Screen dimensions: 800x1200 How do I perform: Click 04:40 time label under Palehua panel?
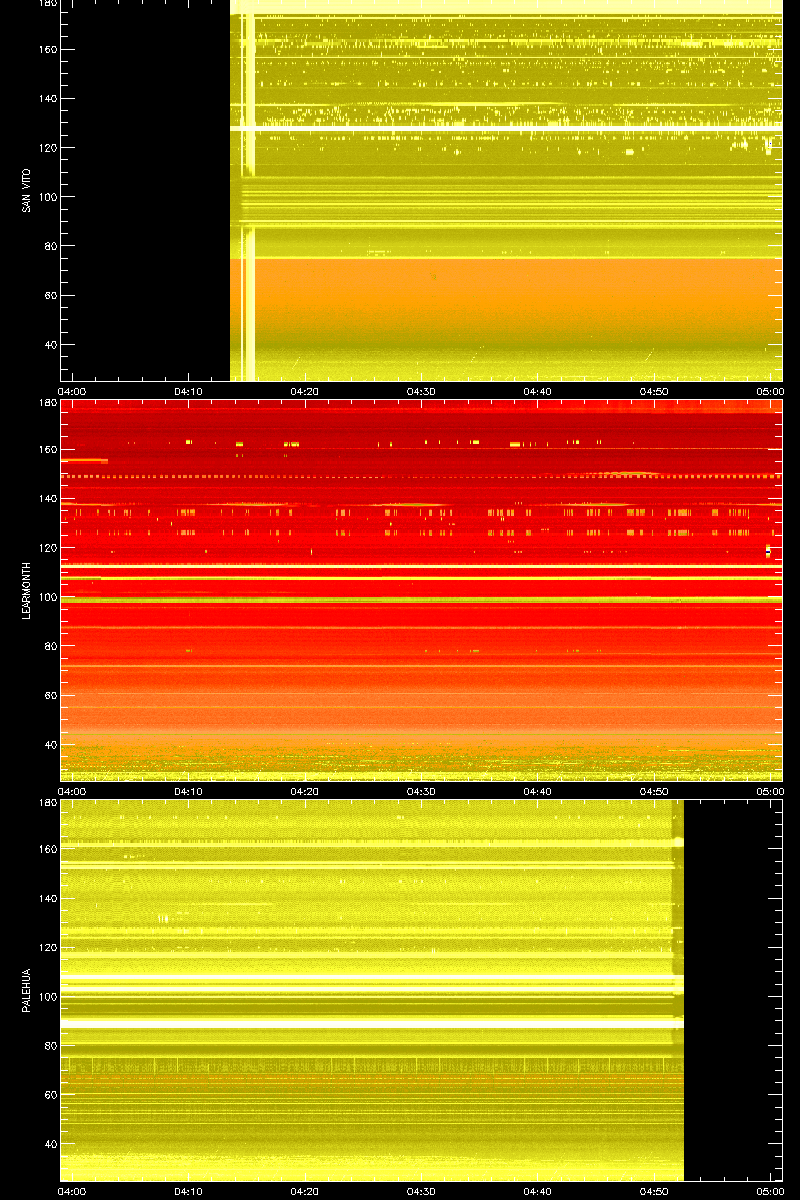click(538, 1191)
